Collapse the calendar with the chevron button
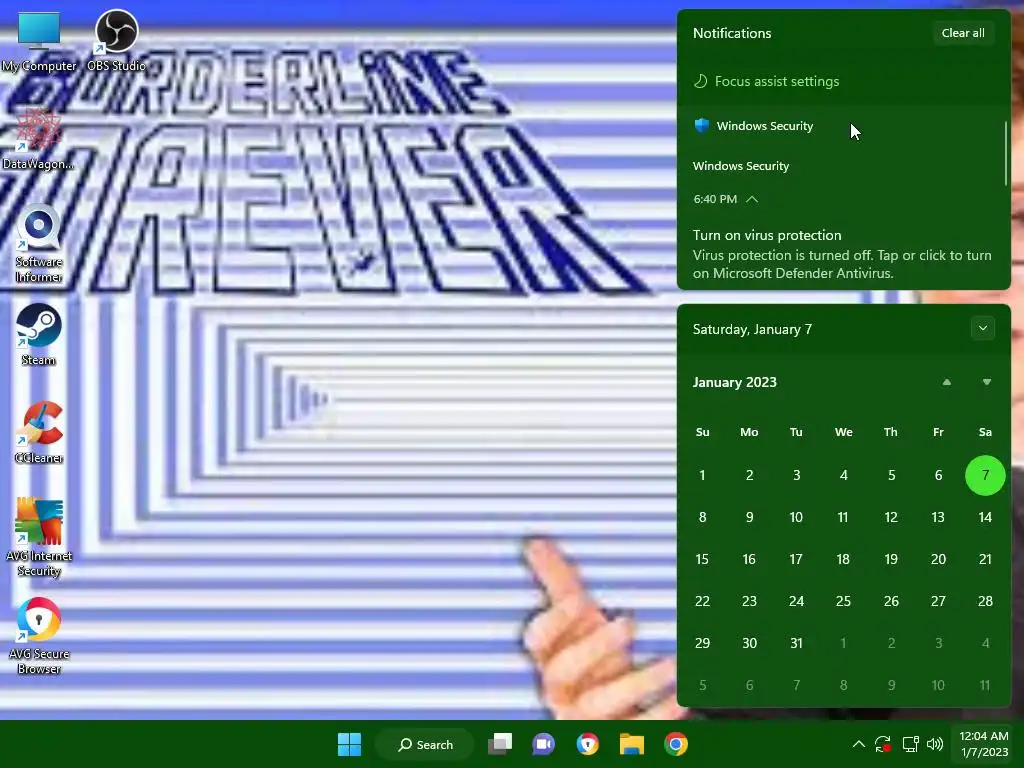Viewport: 1024px width, 768px height. [983, 328]
